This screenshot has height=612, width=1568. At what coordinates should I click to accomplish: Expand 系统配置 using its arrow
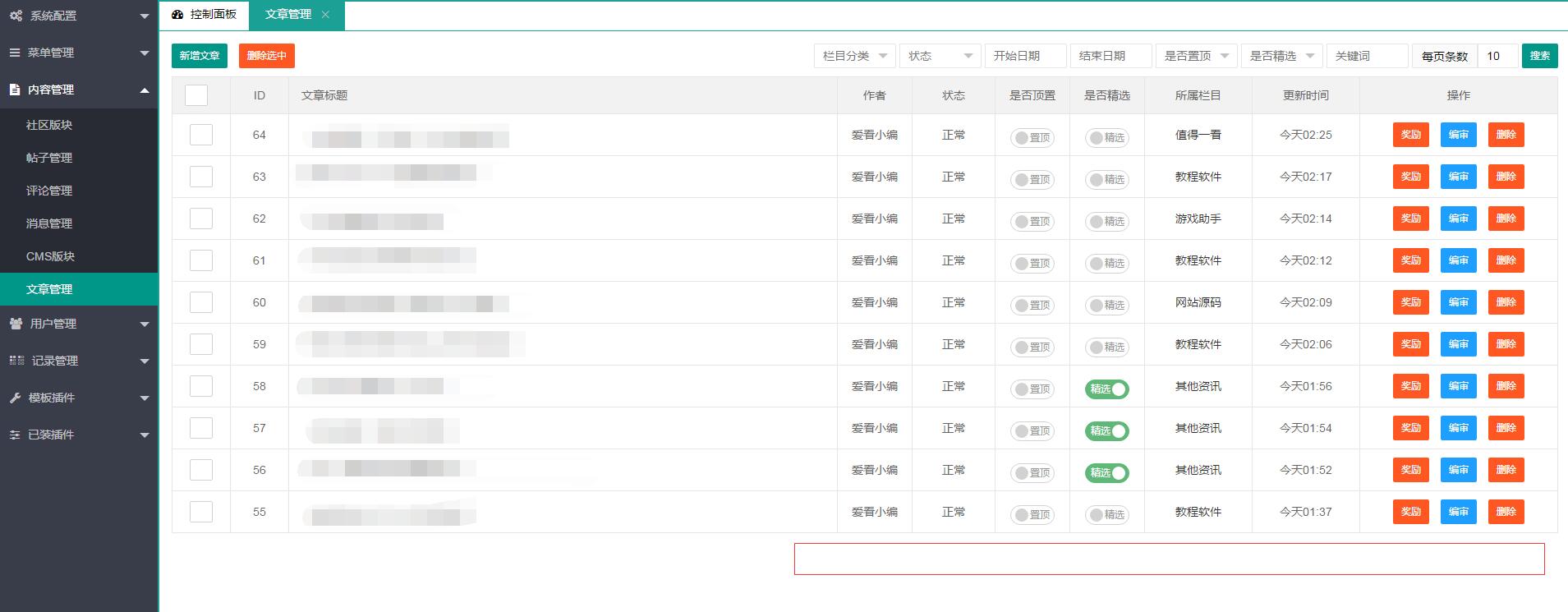[x=145, y=16]
